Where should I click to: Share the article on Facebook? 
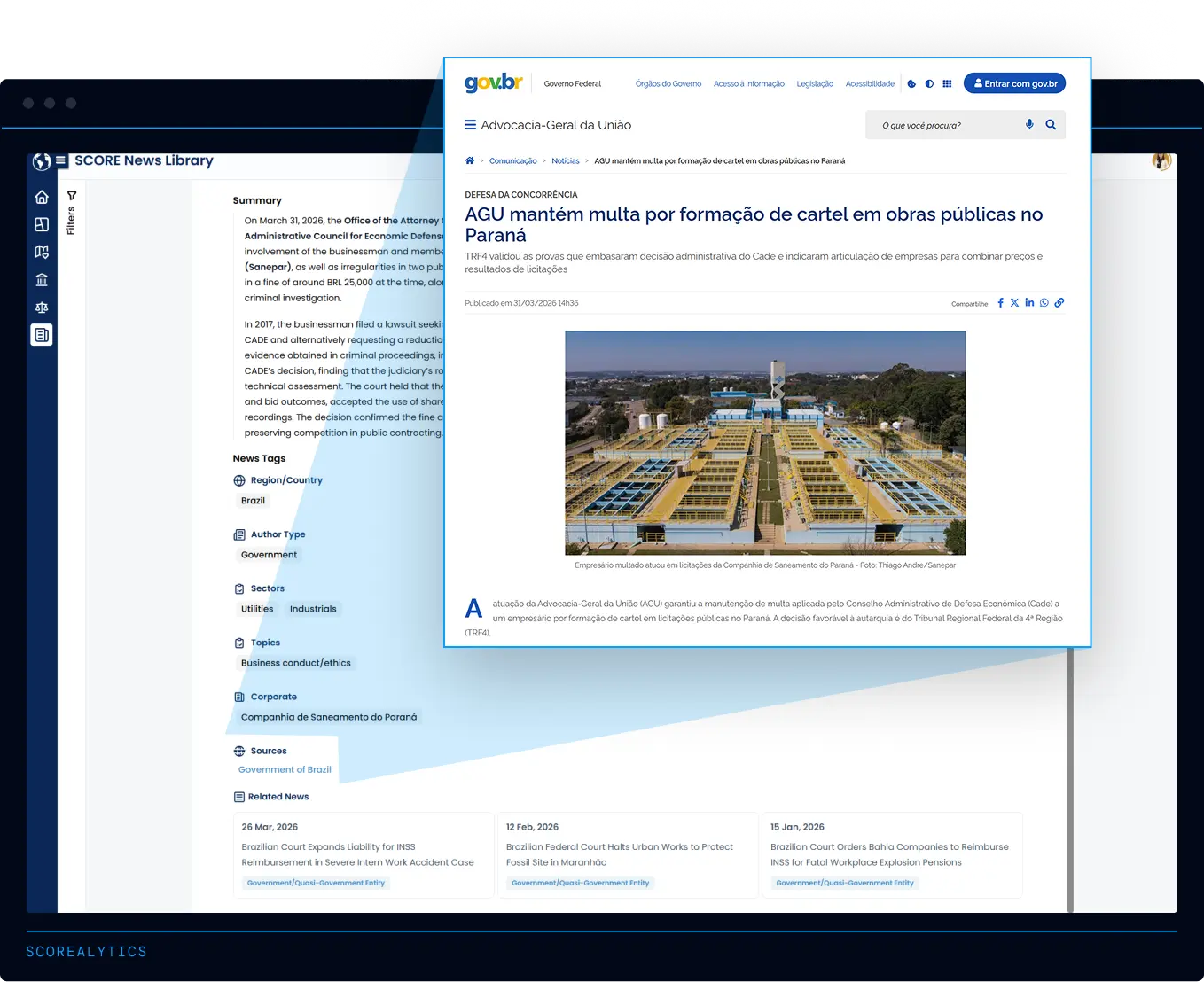pos(1001,303)
